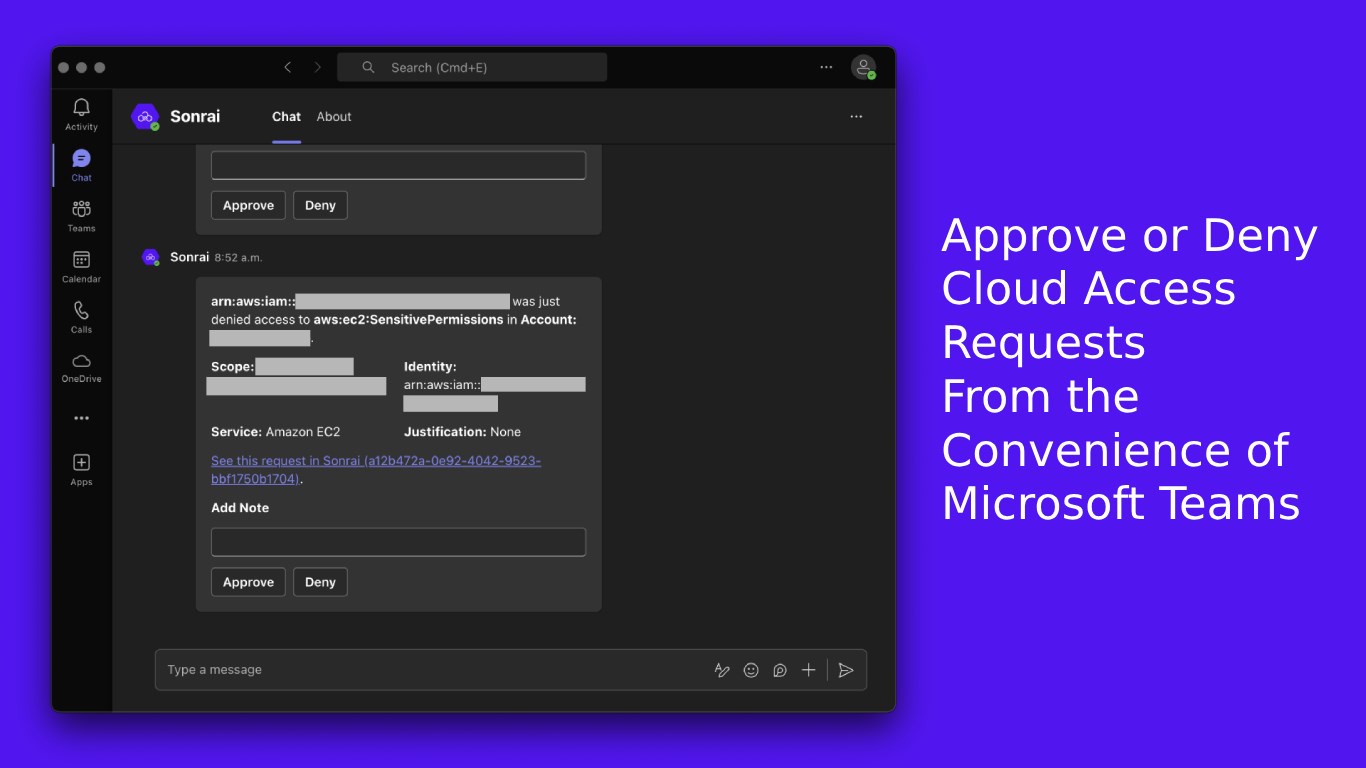1366x768 pixels.
Task: Open title bar settings ellipsis menu
Action: (x=826, y=67)
